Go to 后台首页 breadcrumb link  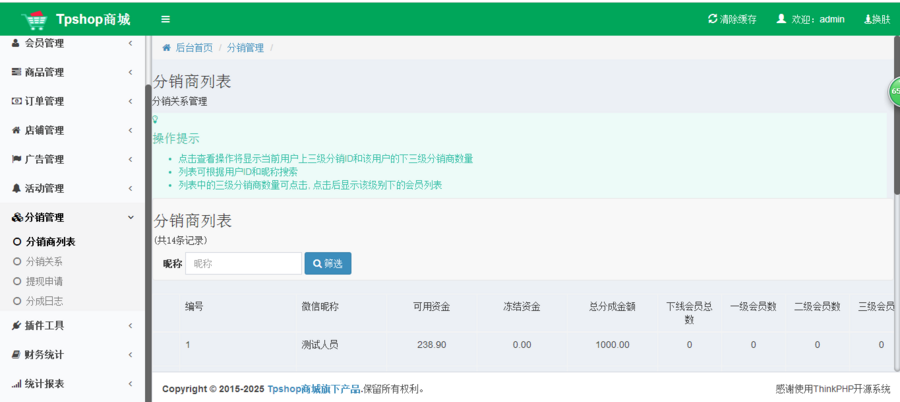194,48
